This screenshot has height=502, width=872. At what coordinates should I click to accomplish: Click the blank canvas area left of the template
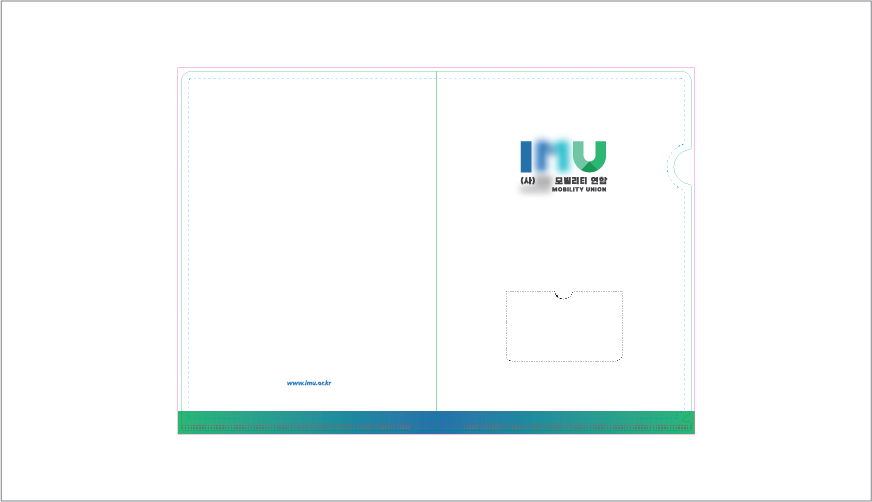(90, 250)
